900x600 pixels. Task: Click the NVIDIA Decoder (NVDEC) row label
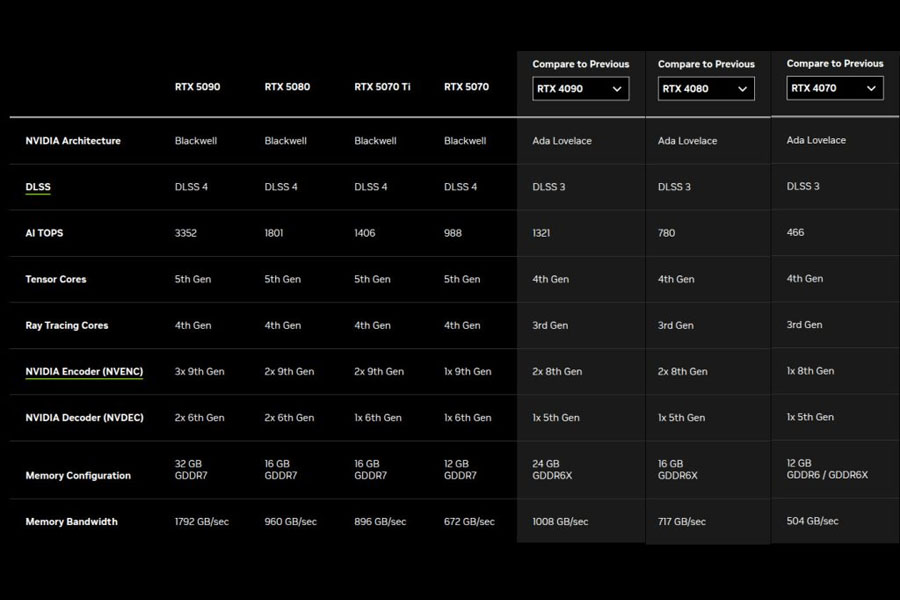click(x=84, y=418)
